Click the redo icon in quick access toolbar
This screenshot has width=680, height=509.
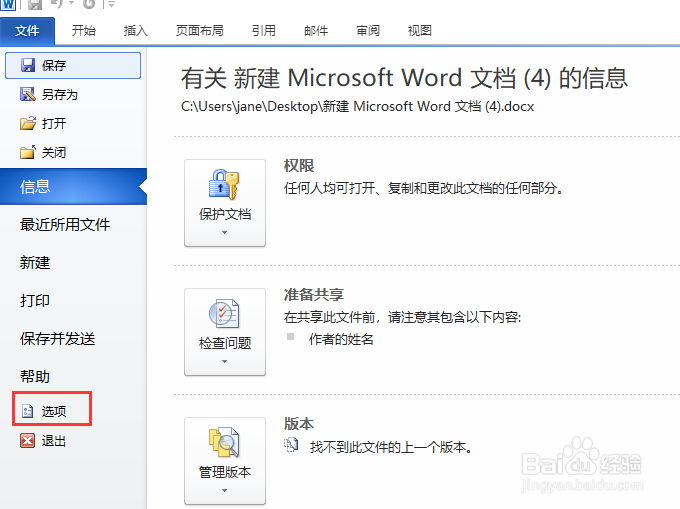point(89,4)
